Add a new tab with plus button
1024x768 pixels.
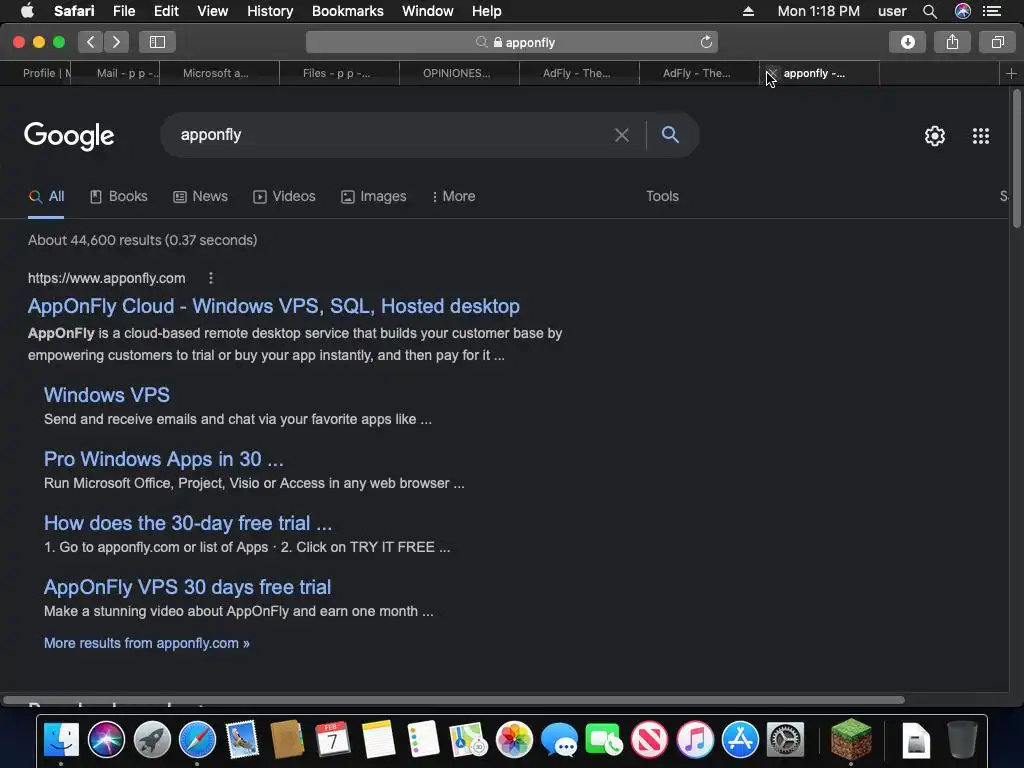pyautogui.click(x=1011, y=74)
